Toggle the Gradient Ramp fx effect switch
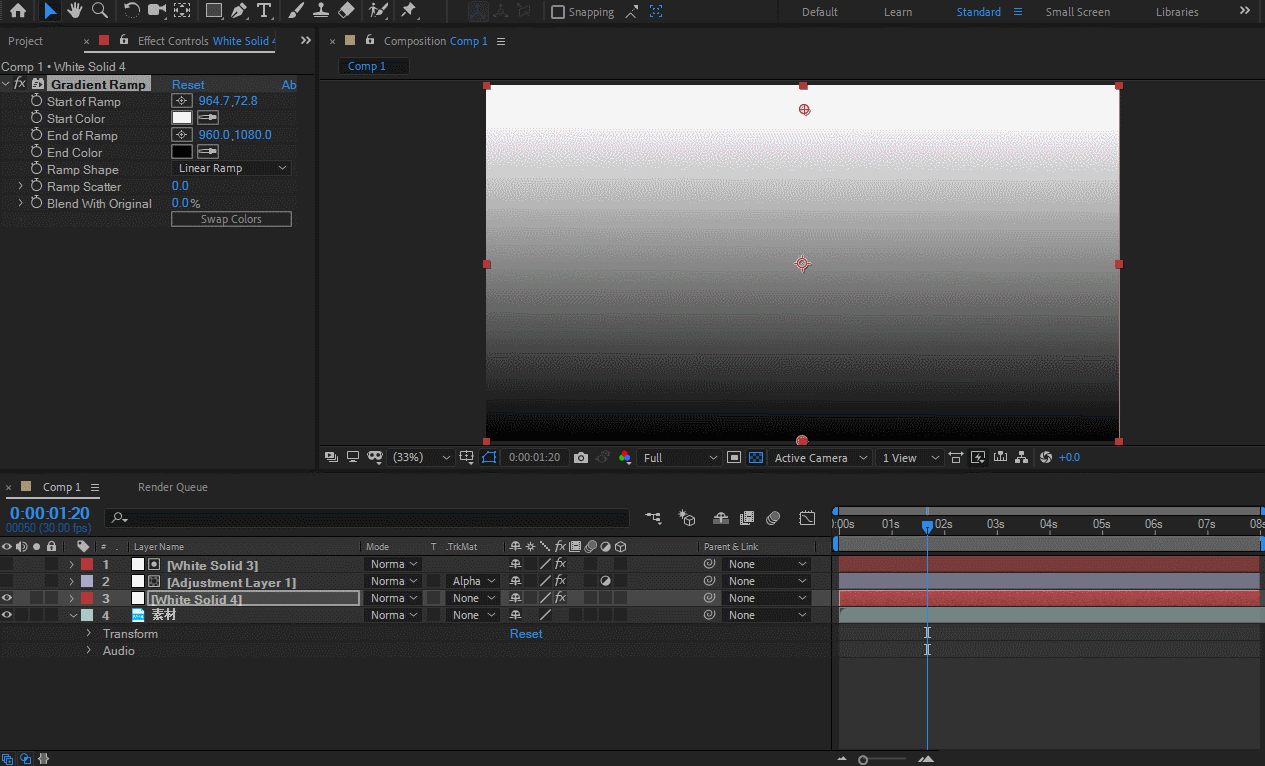This screenshot has height=766, width=1265. pyautogui.click(x=20, y=84)
